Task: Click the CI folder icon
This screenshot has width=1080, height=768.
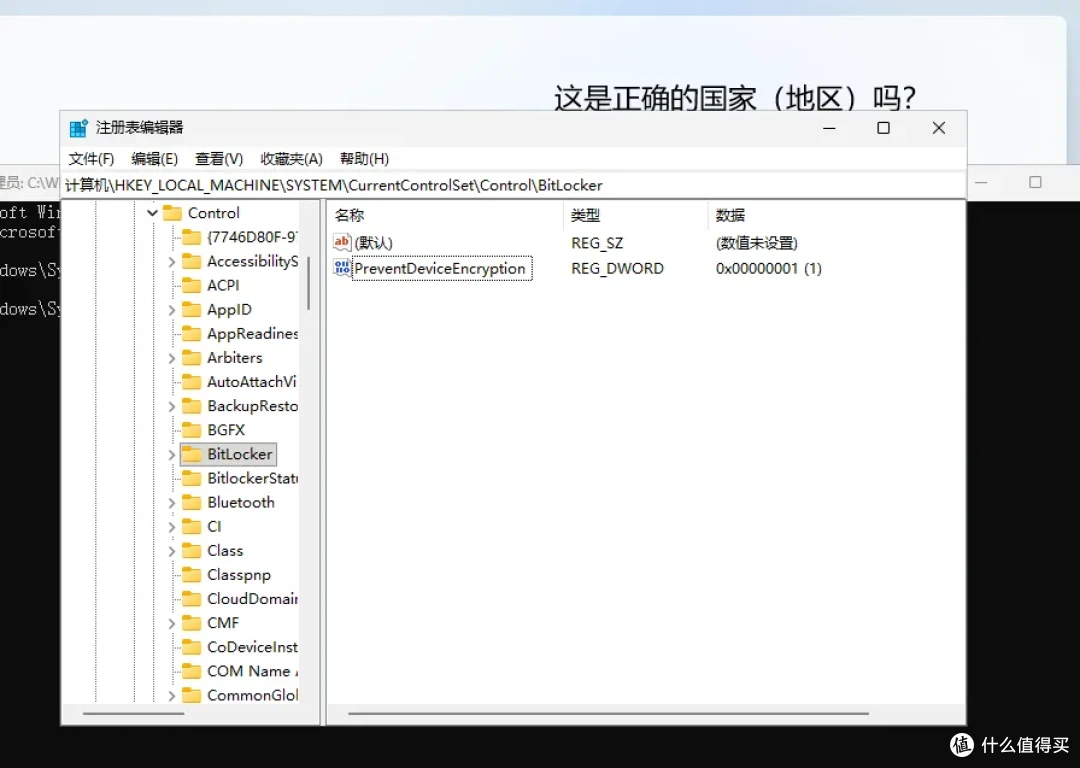Action: [x=191, y=526]
